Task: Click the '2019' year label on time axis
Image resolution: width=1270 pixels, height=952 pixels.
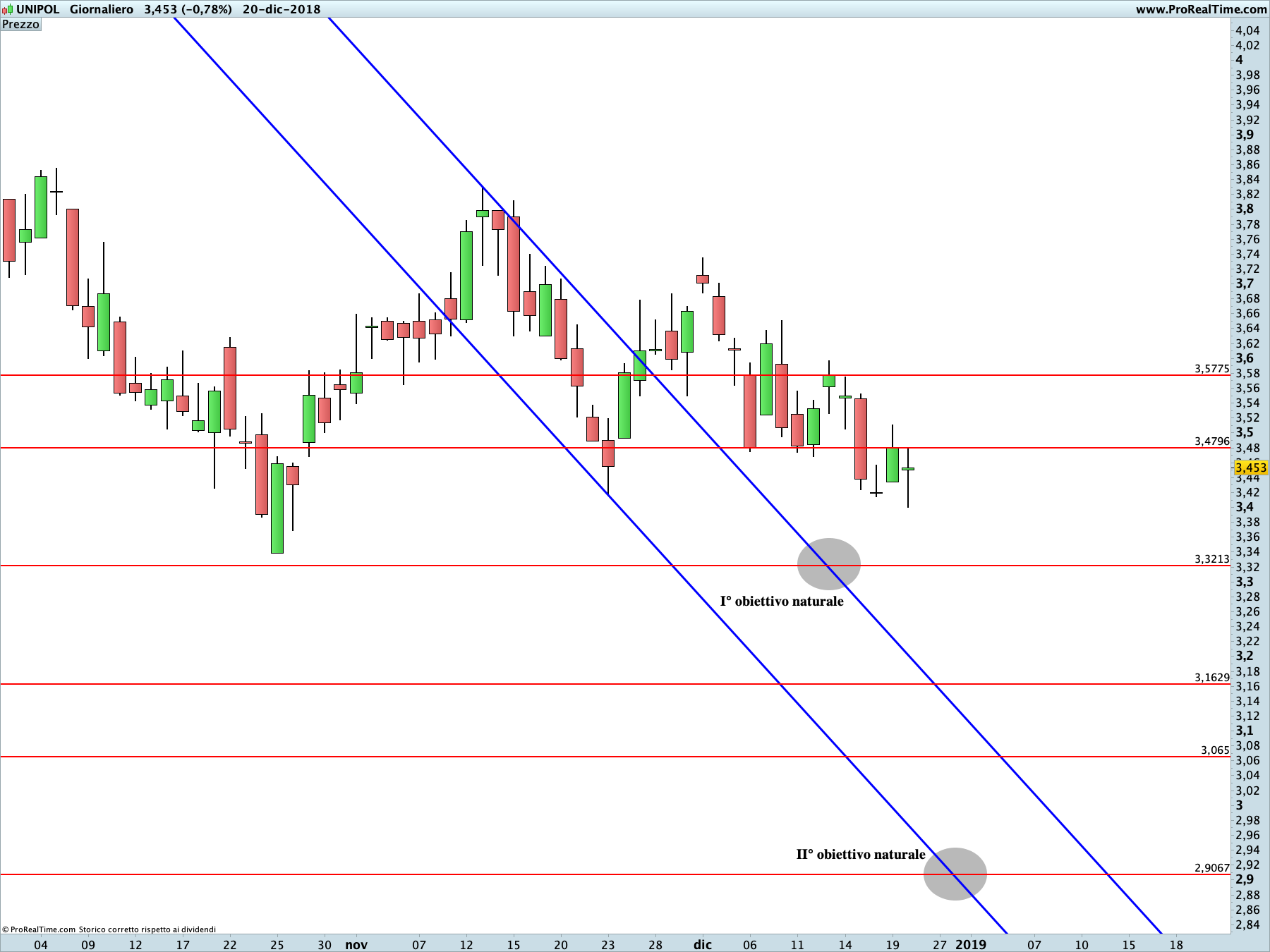Action: 971,944
